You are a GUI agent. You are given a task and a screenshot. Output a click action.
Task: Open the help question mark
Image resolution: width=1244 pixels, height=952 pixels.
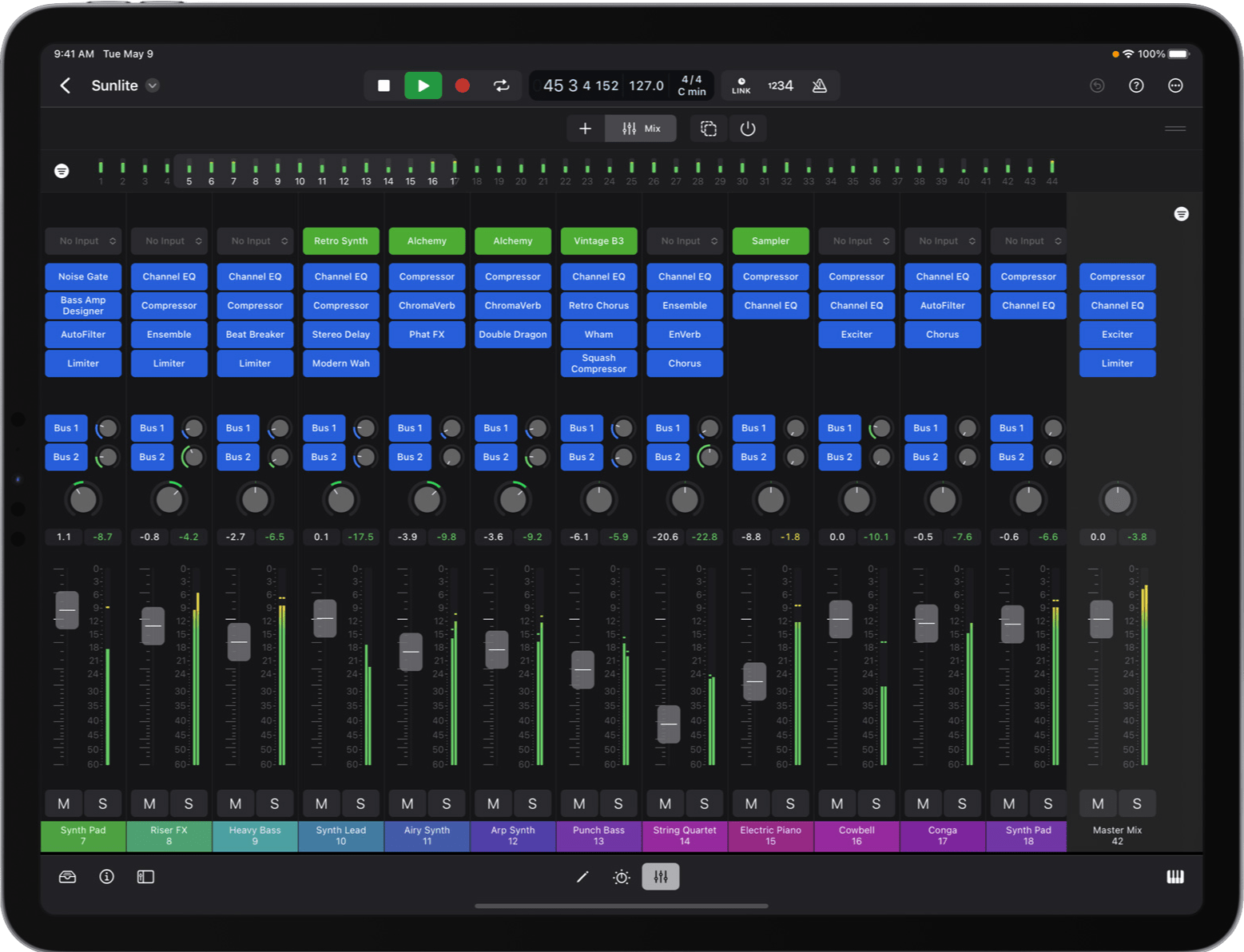pyautogui.click(x=1136, y=85)
